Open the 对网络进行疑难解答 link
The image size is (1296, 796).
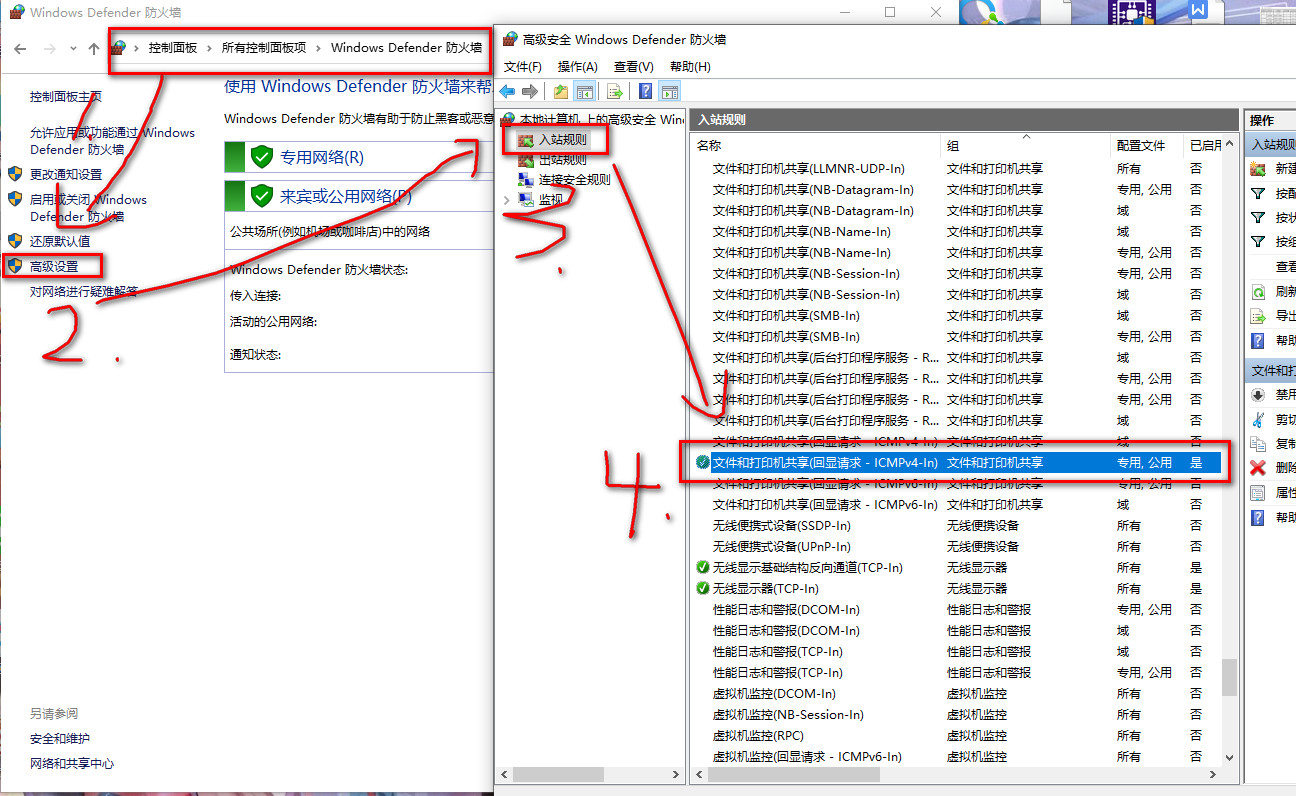pyautogui.click(x=84, y=291)
